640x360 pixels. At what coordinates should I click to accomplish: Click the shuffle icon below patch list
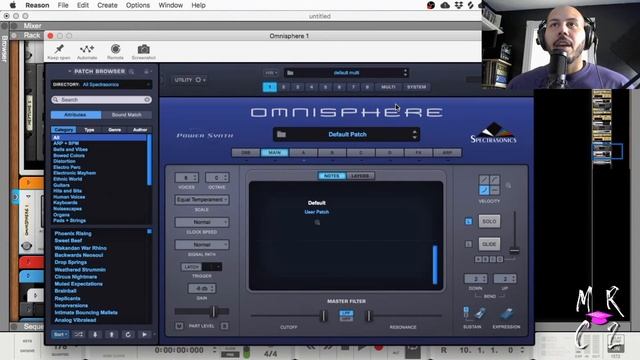click(x=78, y=334)
